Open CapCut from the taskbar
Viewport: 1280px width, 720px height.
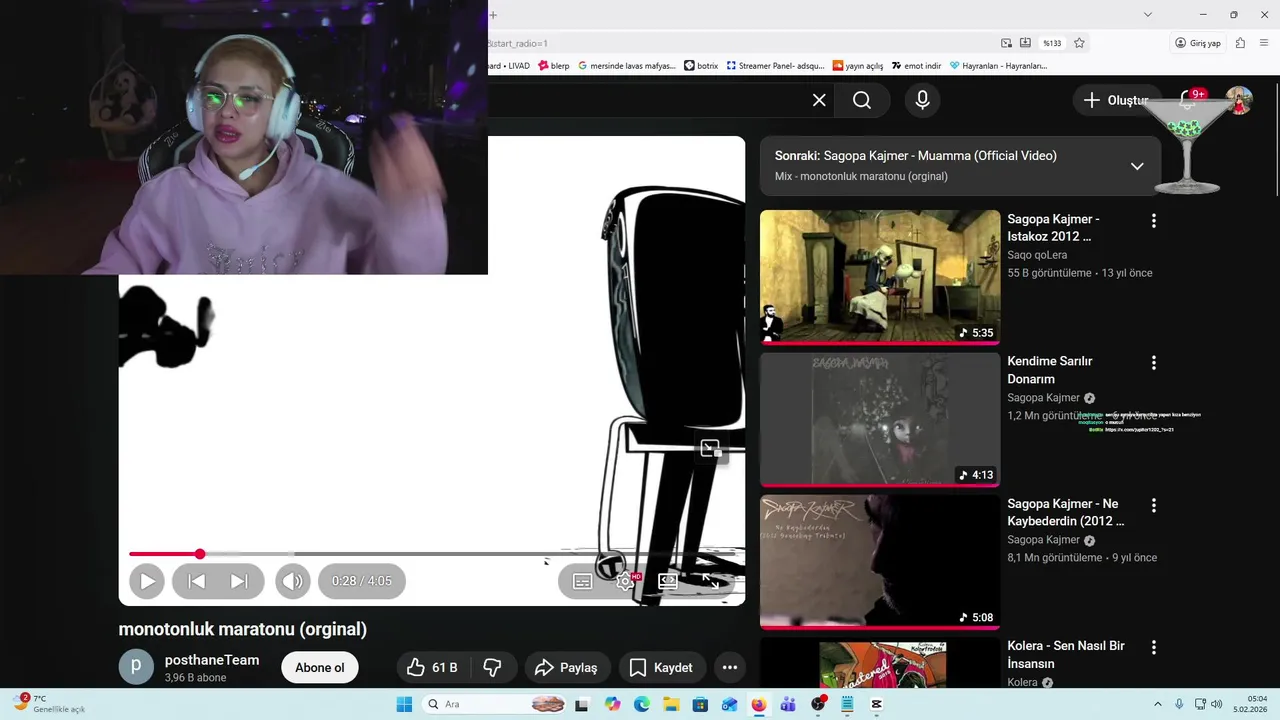click(x=877, y=704)
